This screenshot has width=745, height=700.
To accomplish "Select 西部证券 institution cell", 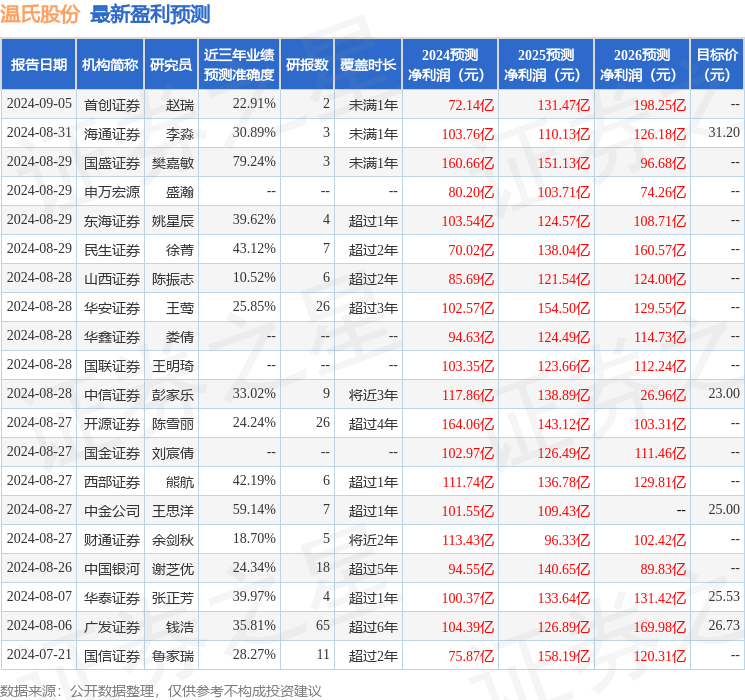I will tap(112, 482).
